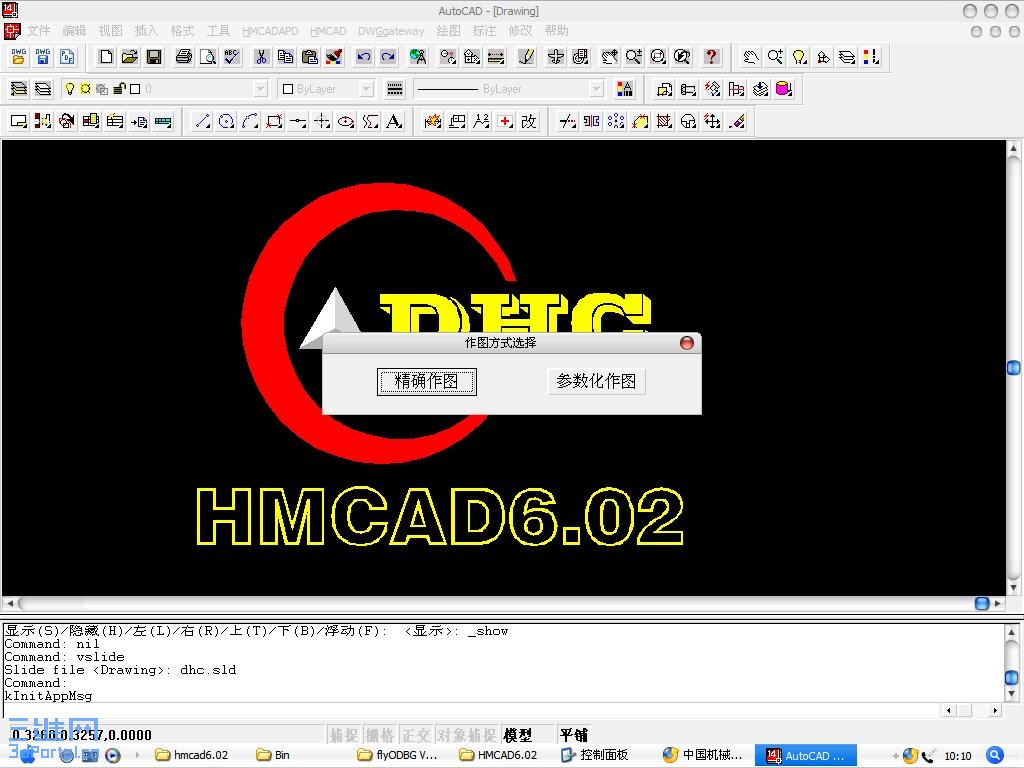Image resolution: width=1024 pixels, height=768 pixels.
Task: Expand the linetype ByLayer dropdown
Action: [x=596, y=89]
